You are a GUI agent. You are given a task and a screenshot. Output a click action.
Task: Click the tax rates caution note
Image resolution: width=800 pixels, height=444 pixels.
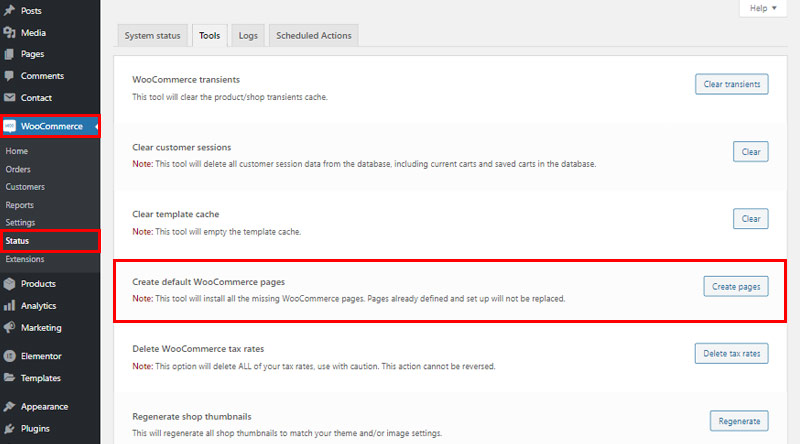(x=314, y=366)
